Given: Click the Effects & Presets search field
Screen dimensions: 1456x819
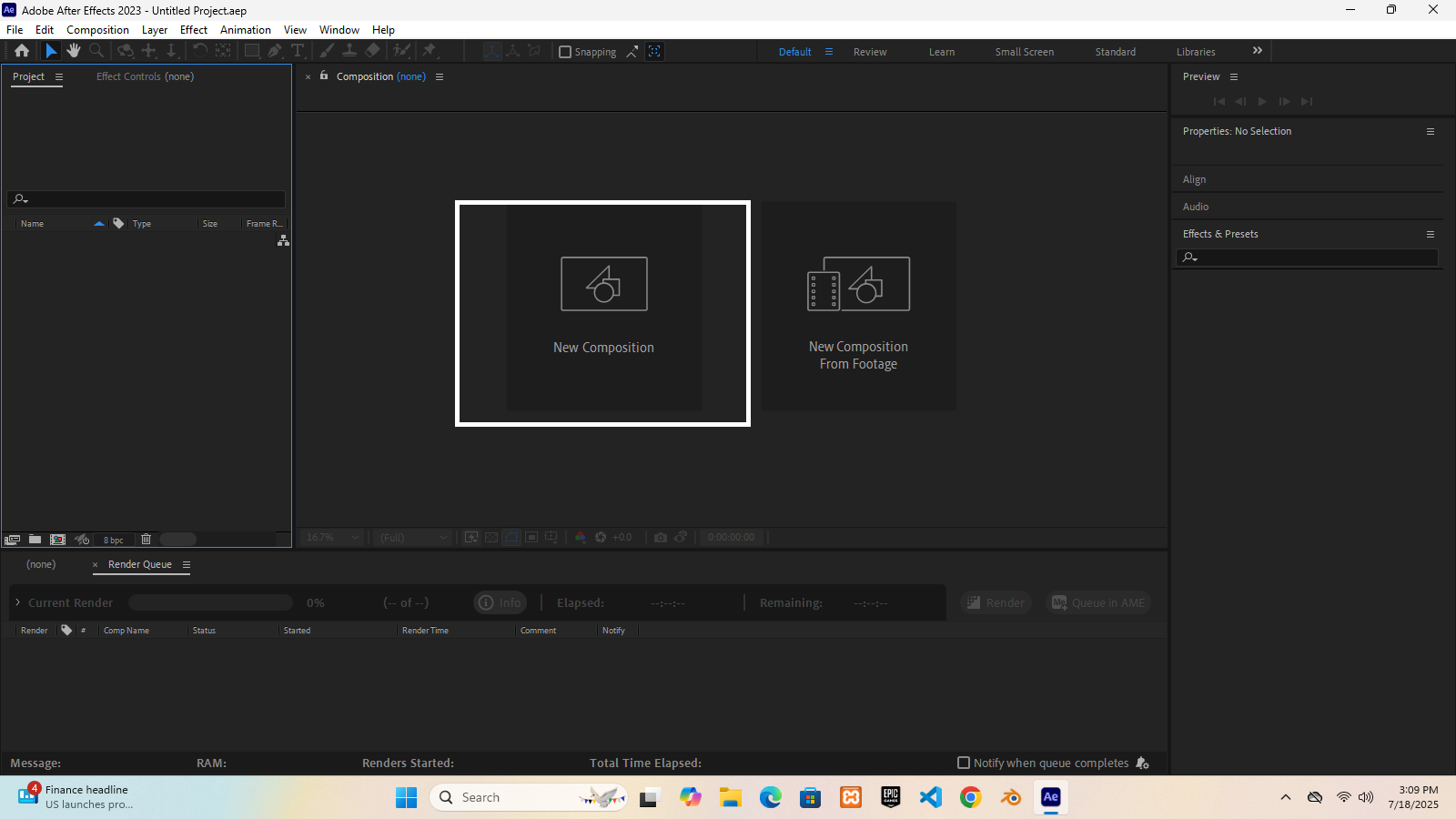Looking at the screenshot, I should click(1307, 258).
